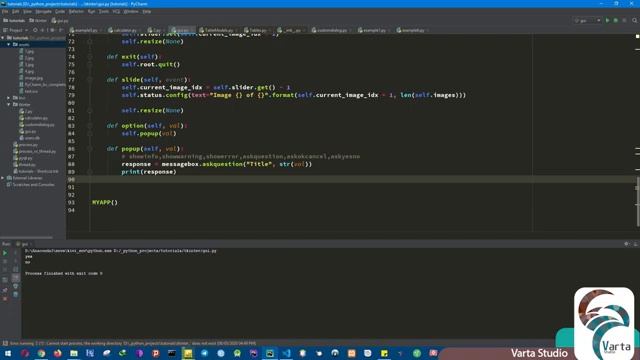Click the locate-file target icon in Project header
This screenshot has width=640, height=360.
coord(35,30)
